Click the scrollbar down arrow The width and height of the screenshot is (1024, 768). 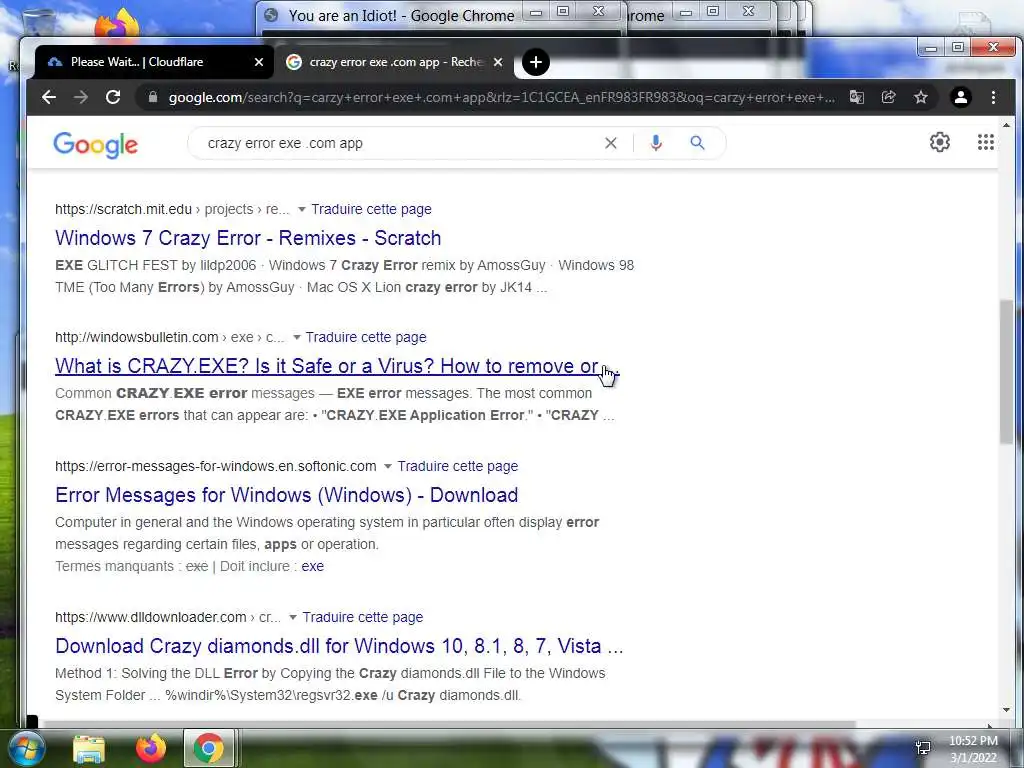point(1006,710)
